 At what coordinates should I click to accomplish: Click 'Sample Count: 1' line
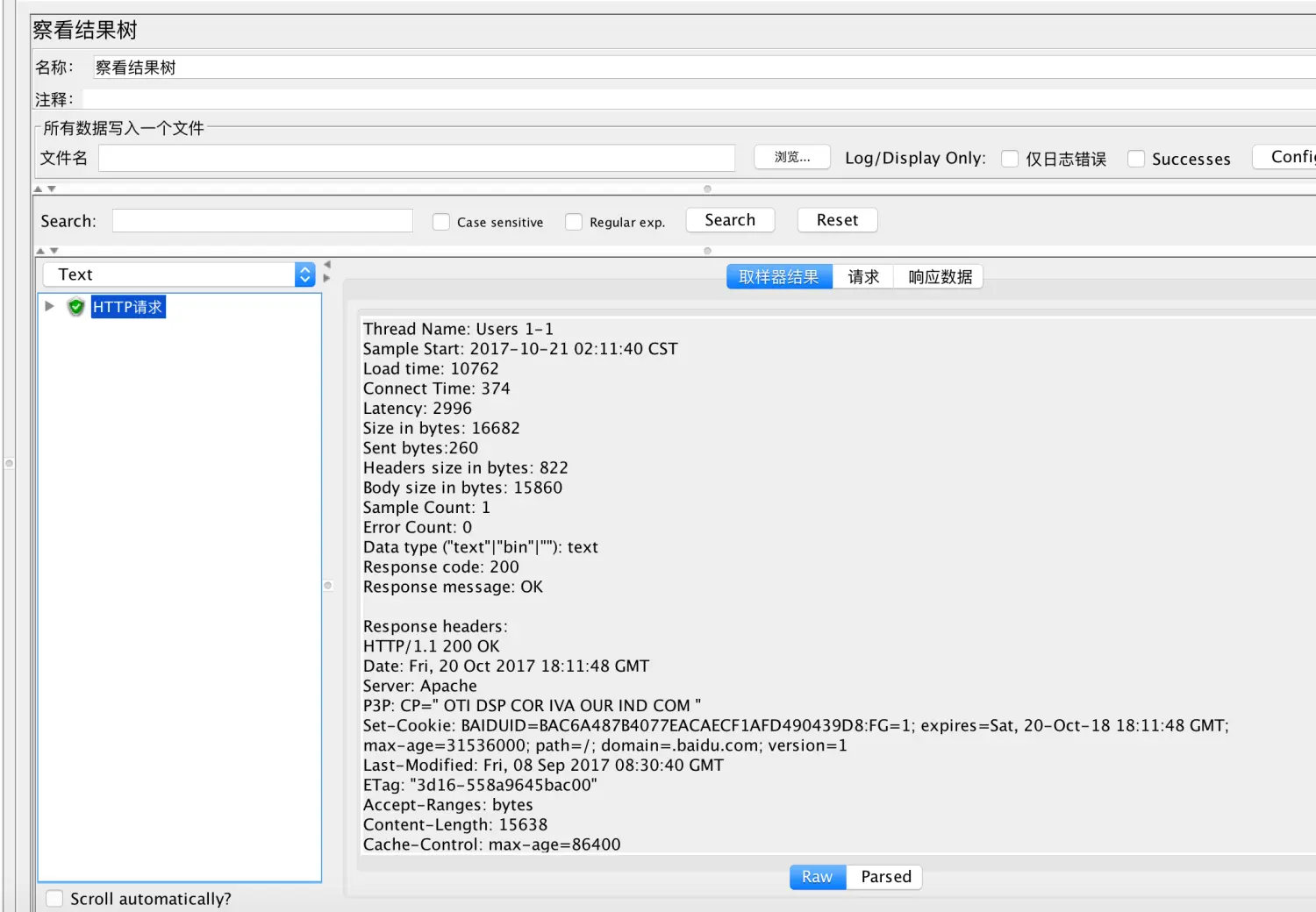(x=426, y=508)
